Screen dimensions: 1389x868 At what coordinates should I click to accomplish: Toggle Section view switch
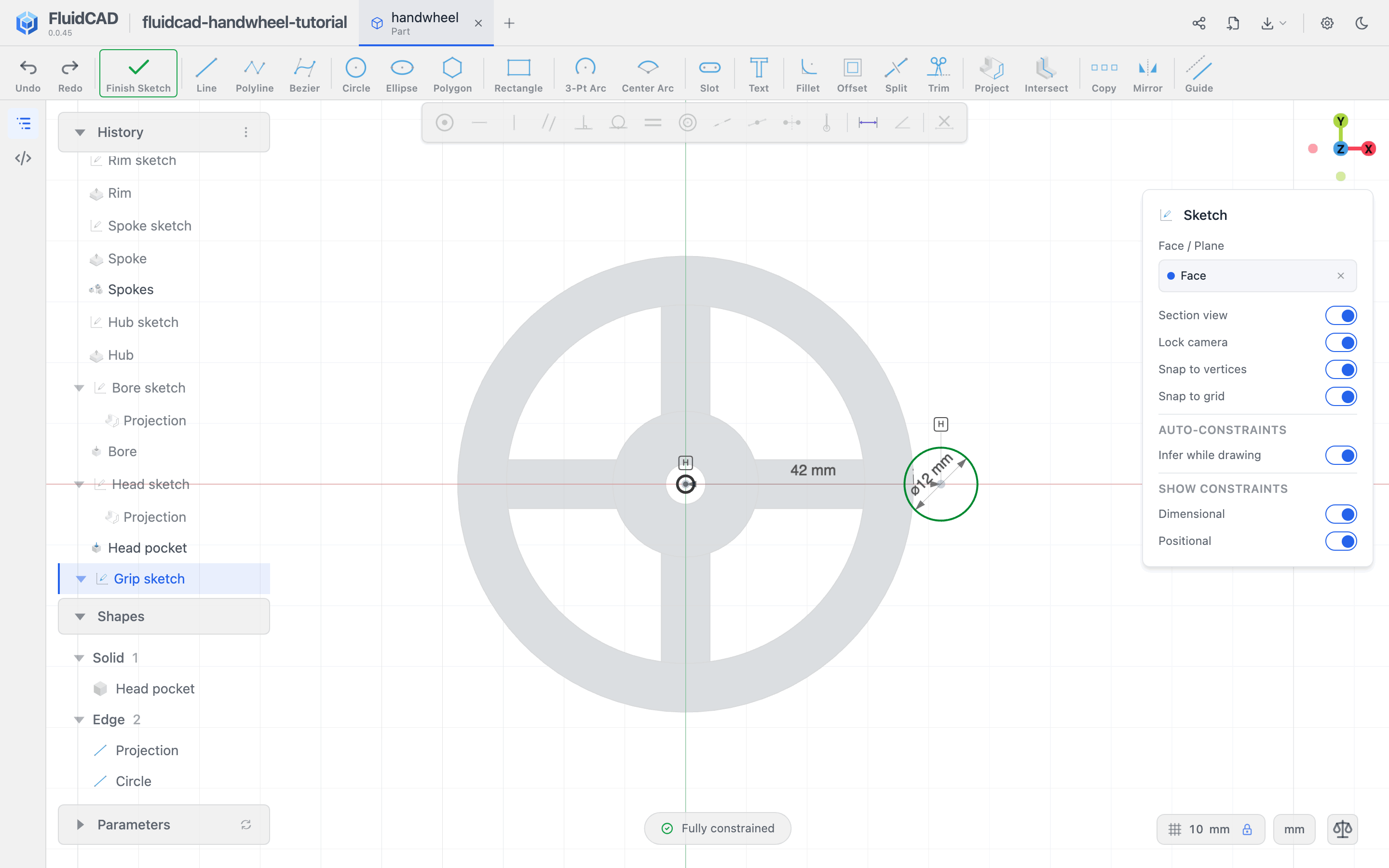coord(1341,315)
